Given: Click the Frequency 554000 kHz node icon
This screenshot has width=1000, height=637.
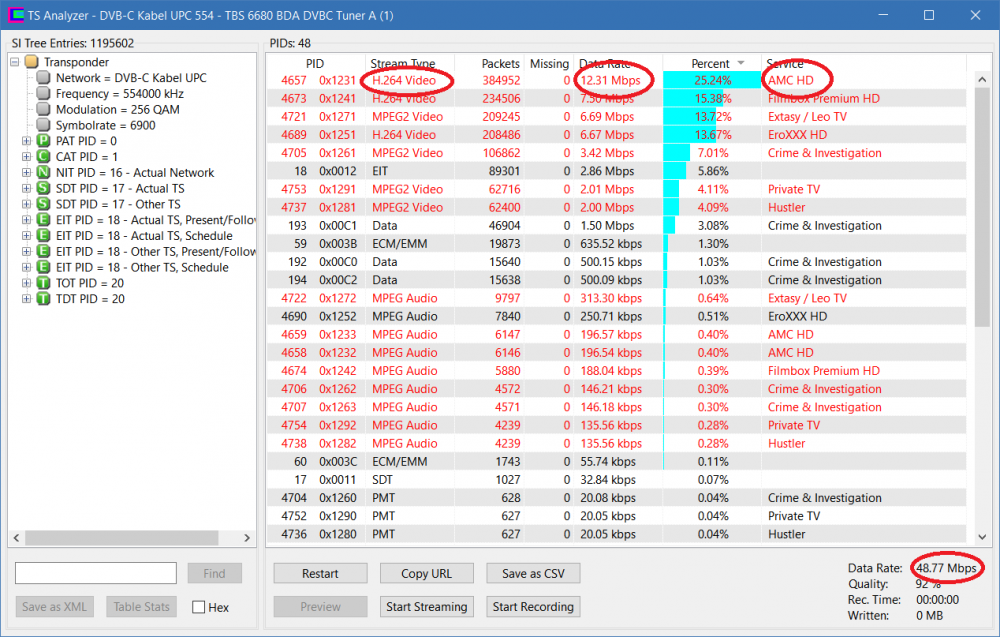Looking at the screenshot, I should point(43,94).
